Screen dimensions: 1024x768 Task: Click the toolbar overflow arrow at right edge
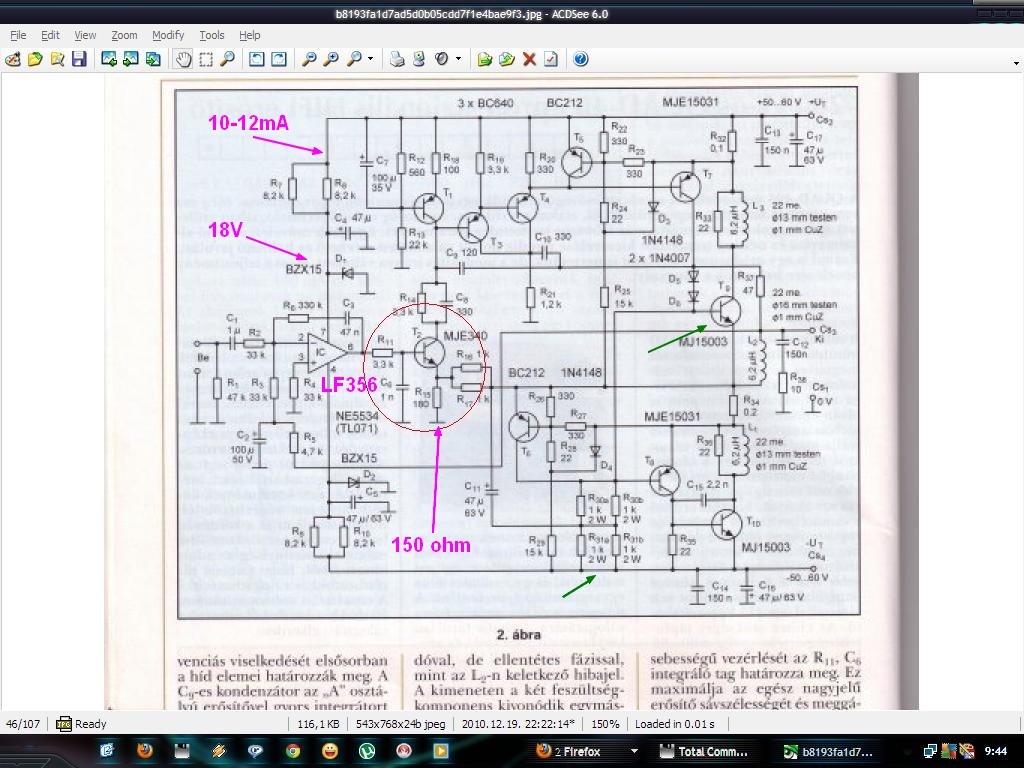coord(1016,63)
